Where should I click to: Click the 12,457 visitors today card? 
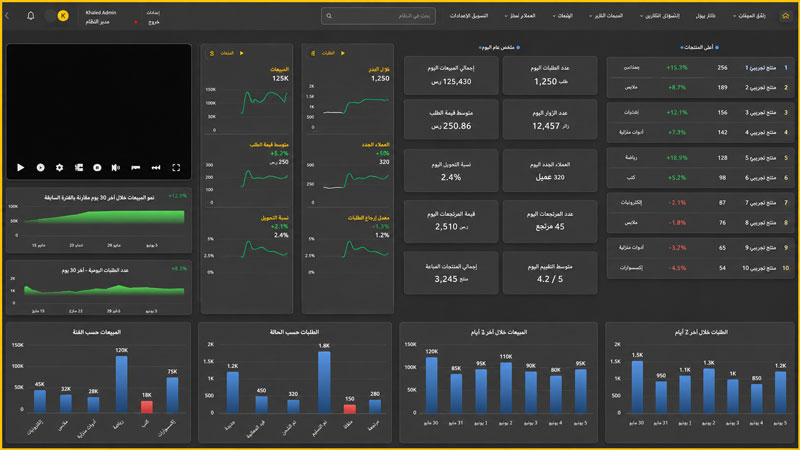(x=550, y=119)
